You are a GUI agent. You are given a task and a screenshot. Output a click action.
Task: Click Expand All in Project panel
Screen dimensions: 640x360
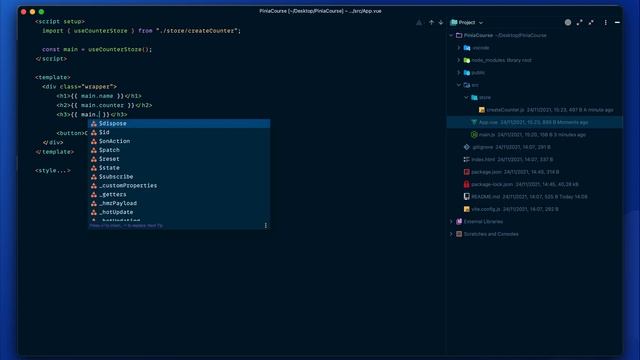(580, 22)
